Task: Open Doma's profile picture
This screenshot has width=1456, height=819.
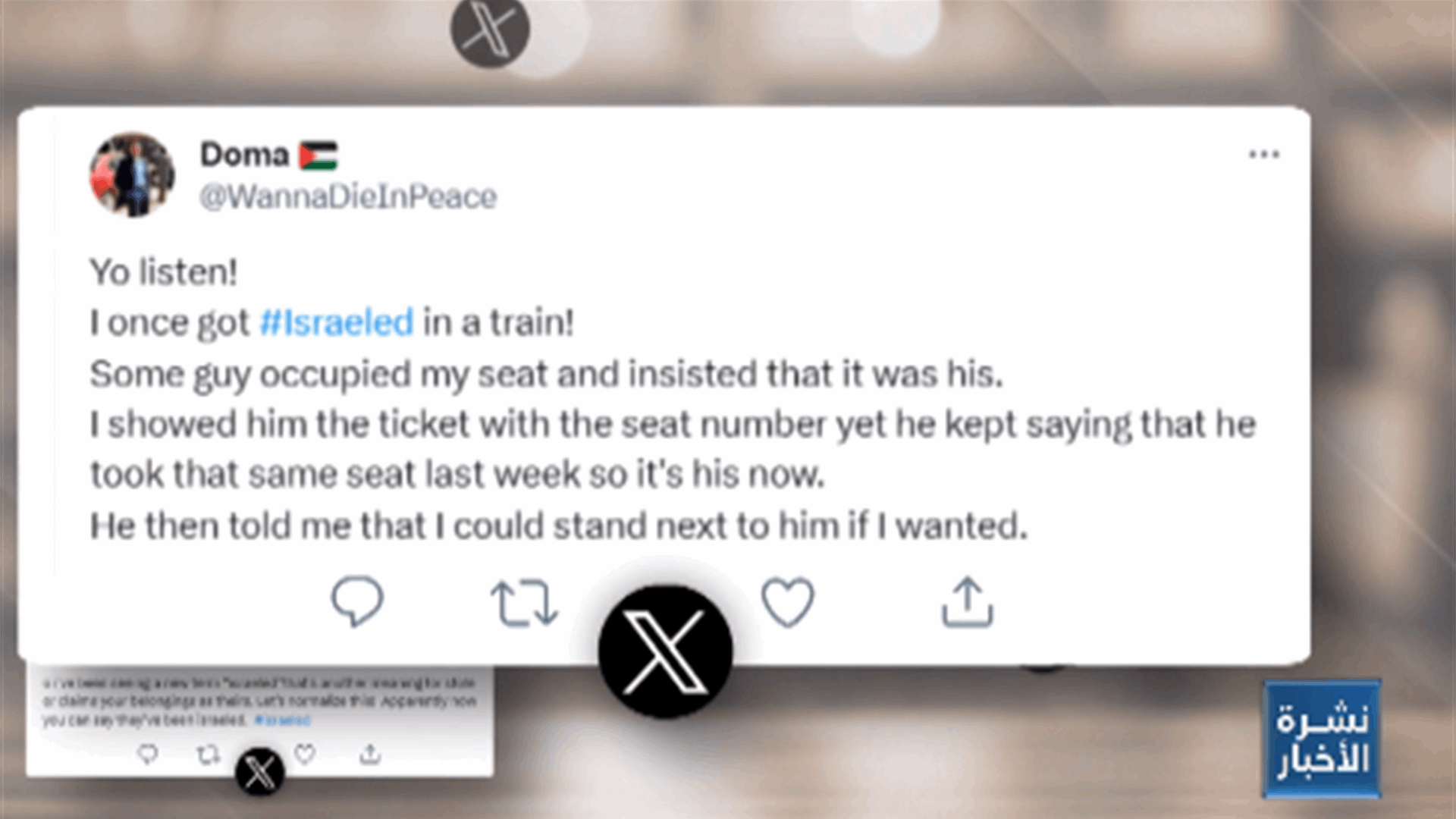Action: pos(132,174)
